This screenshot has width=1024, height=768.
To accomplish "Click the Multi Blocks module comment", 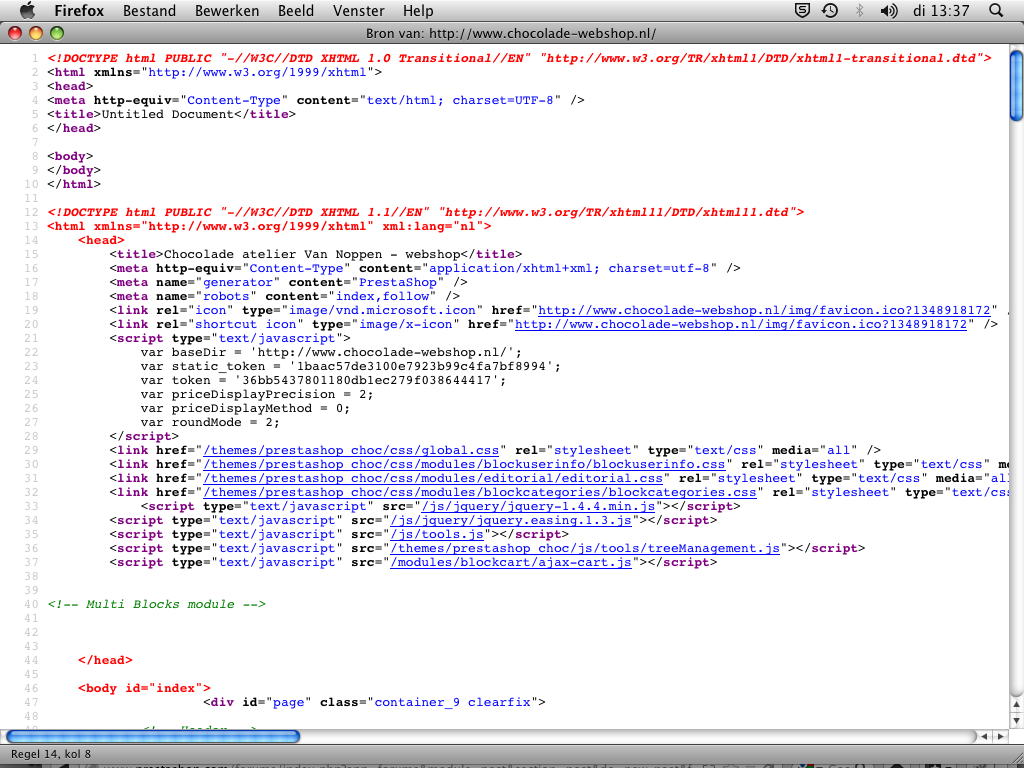I will click(x=157, y=604).
